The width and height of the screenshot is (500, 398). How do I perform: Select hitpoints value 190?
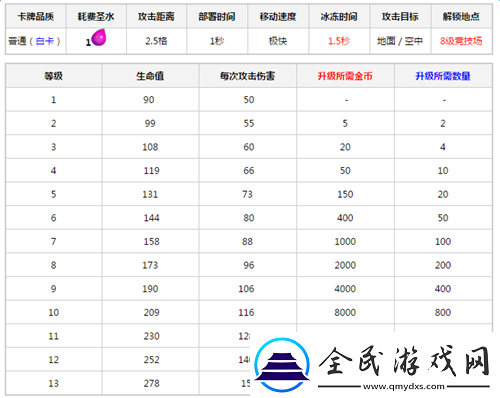pyautogui.click(x=150, y=289)
